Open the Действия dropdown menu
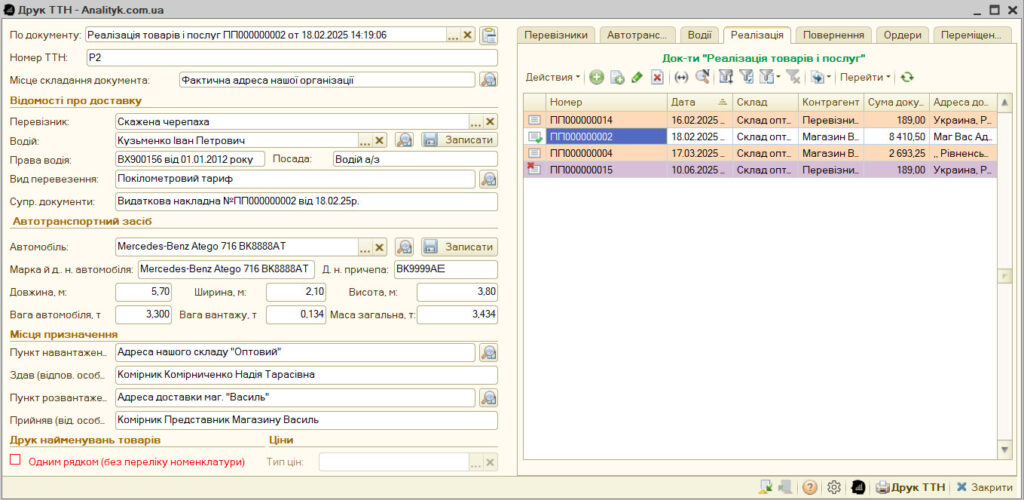The width and height of the screenshot is (1024, 500). click(553, 77)
